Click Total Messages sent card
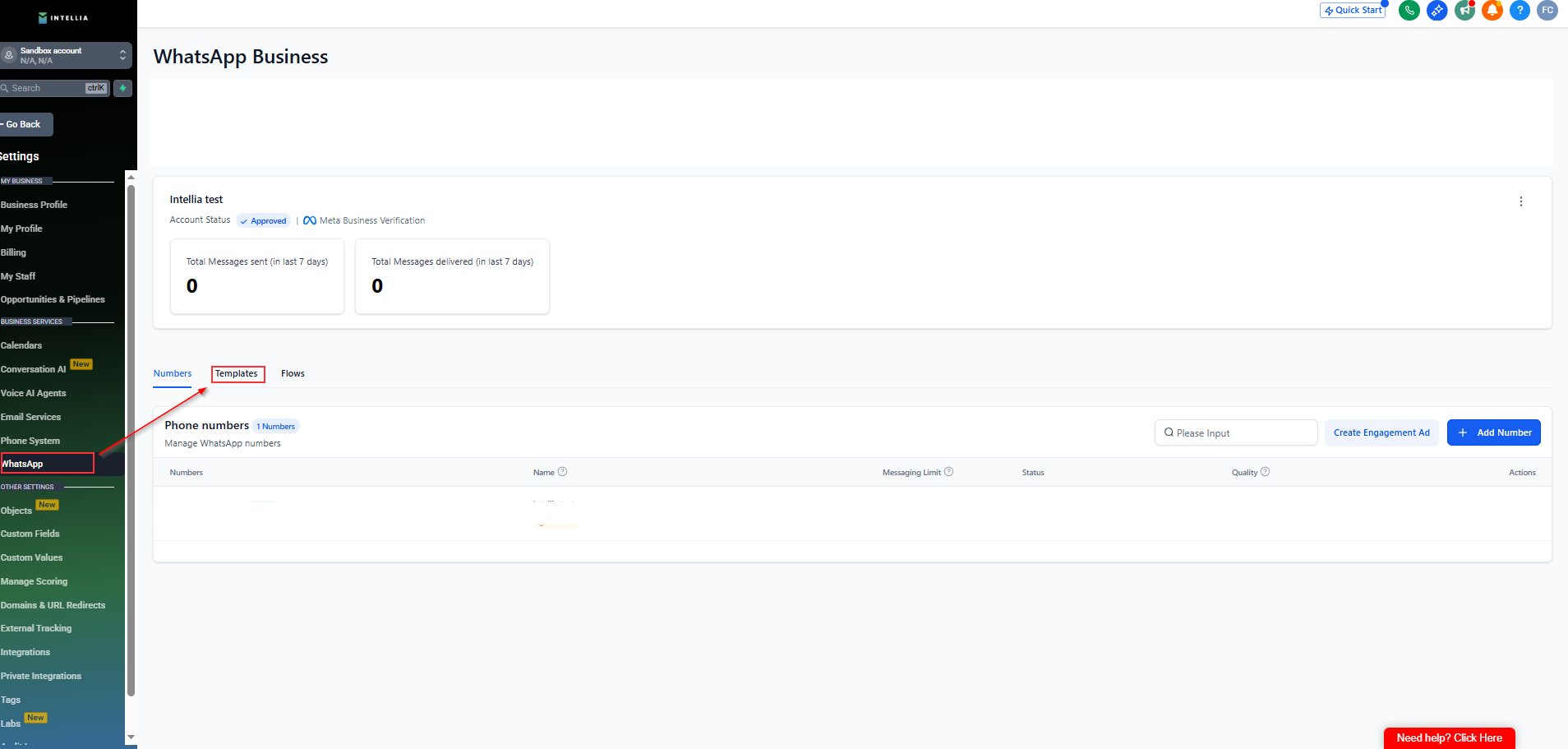The image size is (1568, 749). coord(257,276)
